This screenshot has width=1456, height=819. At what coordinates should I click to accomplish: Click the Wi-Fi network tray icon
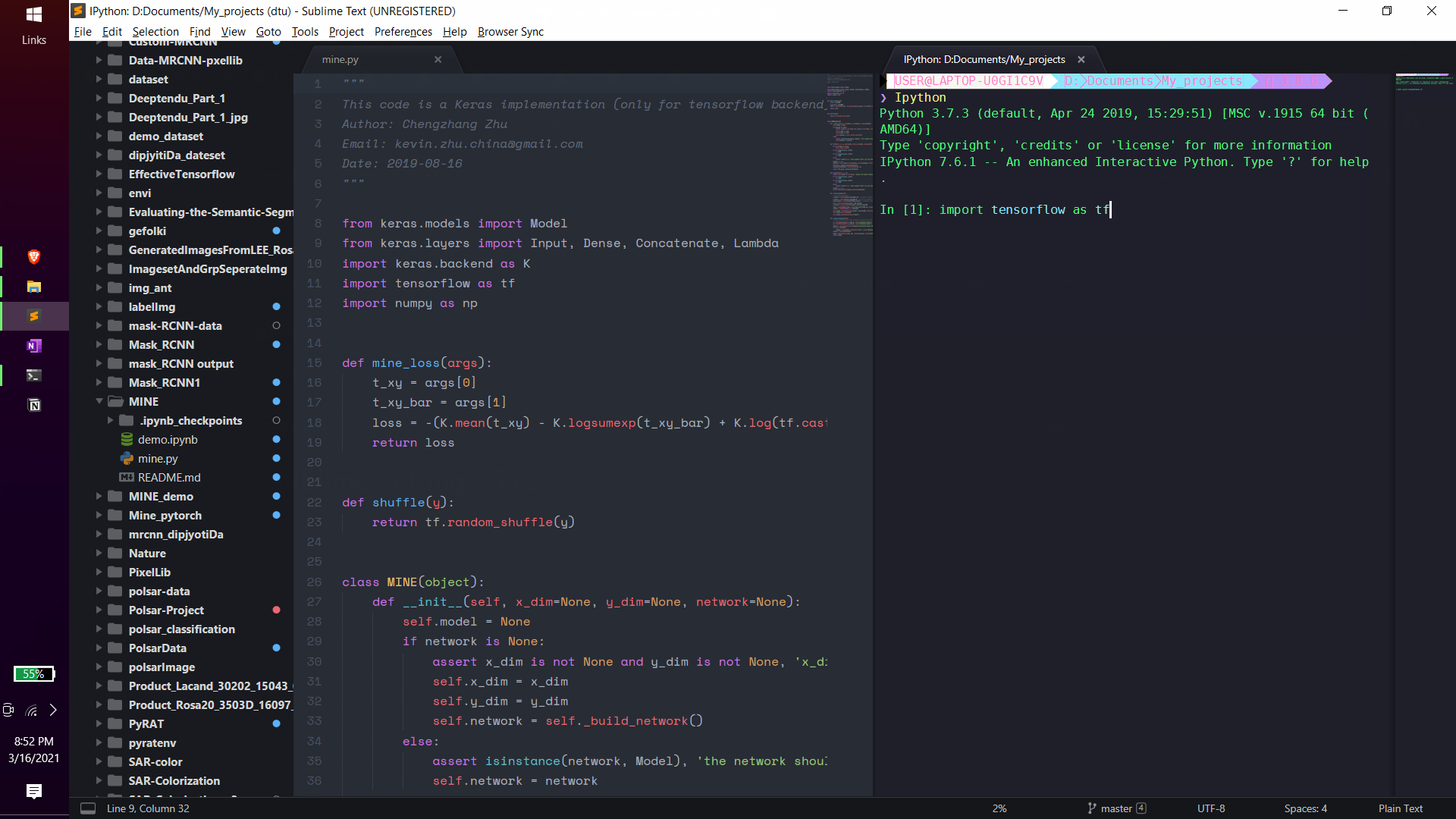point(31,711)
